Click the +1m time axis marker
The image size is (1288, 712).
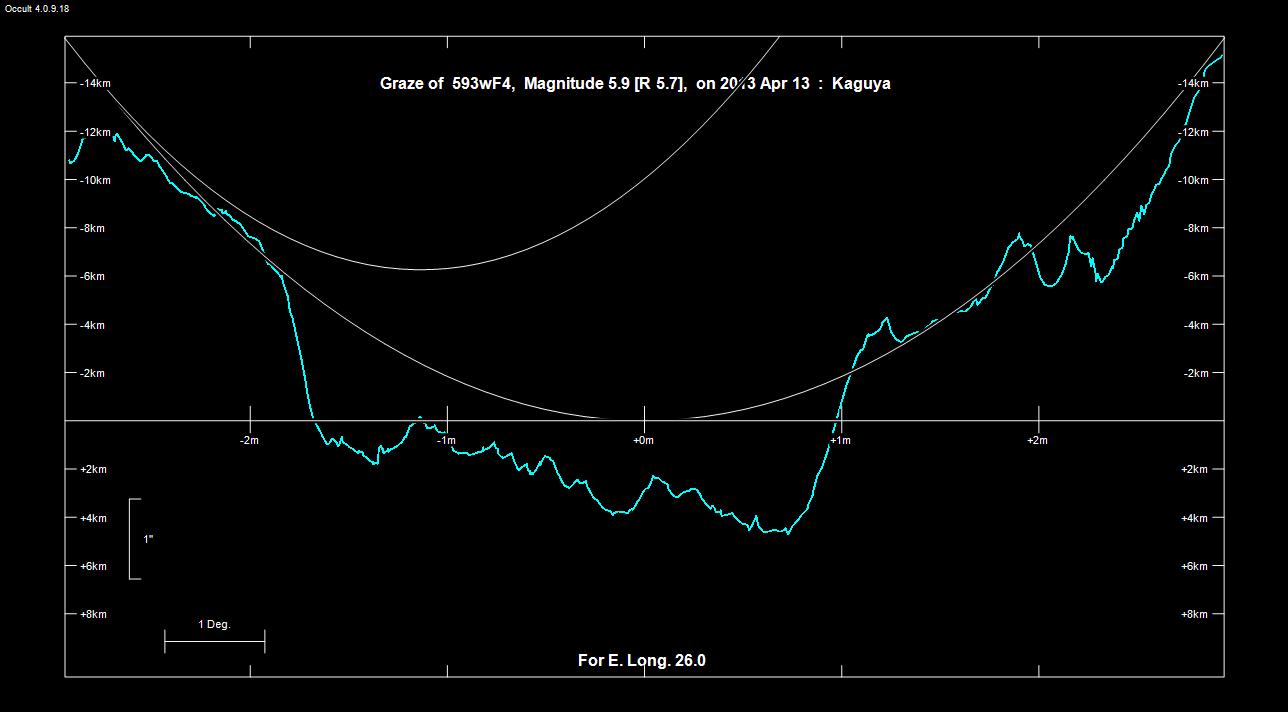[840, 441]
